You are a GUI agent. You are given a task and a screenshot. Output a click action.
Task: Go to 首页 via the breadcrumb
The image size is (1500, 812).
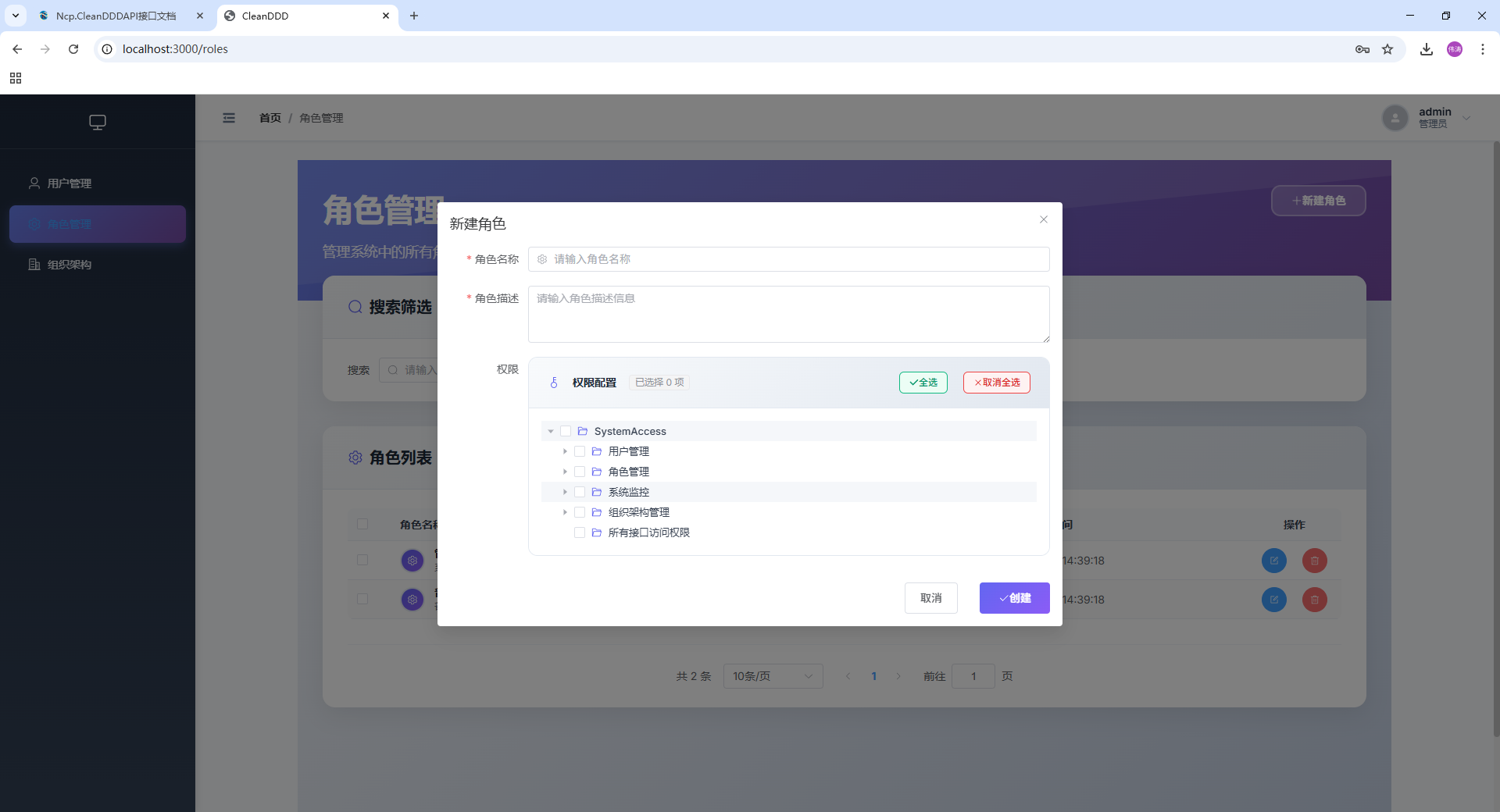click(x=270, y=118)
